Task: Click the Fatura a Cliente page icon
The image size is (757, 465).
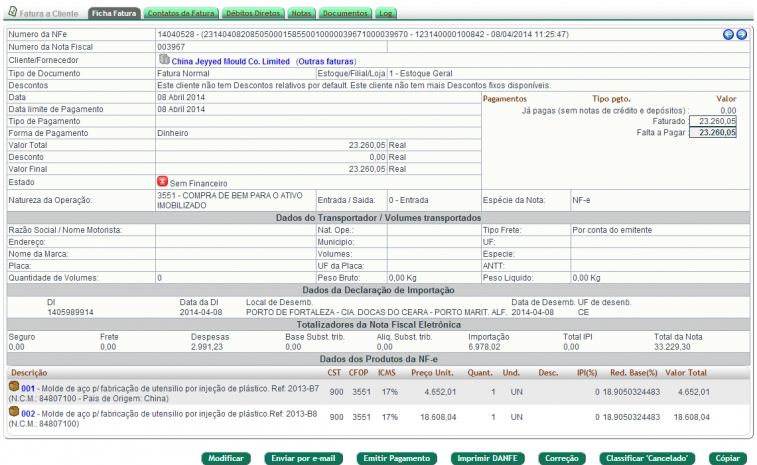Action: [x=13, y=12]
